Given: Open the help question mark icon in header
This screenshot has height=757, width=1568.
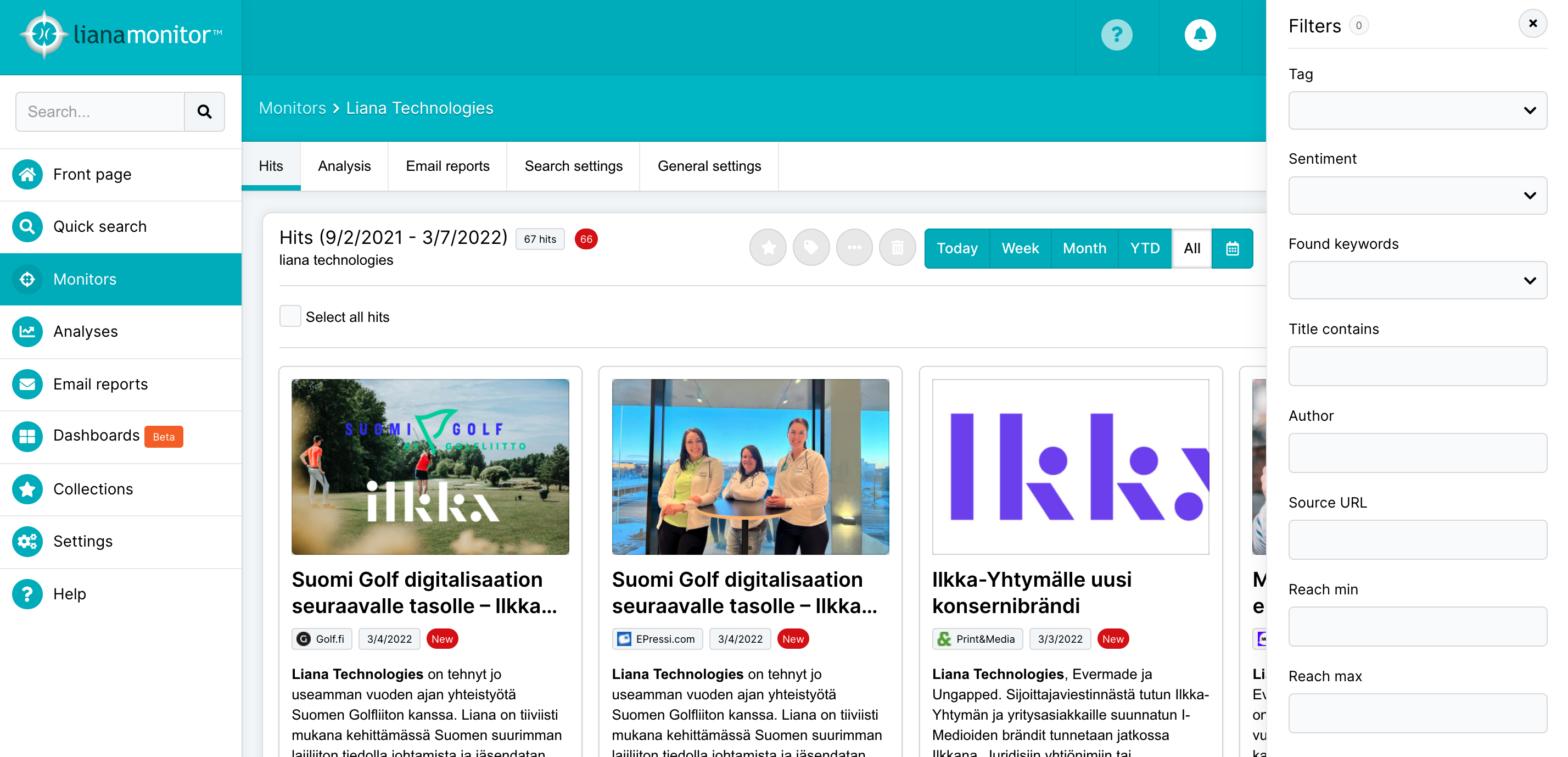Looking at the screenshot, I should click(x=1116, y=35).
